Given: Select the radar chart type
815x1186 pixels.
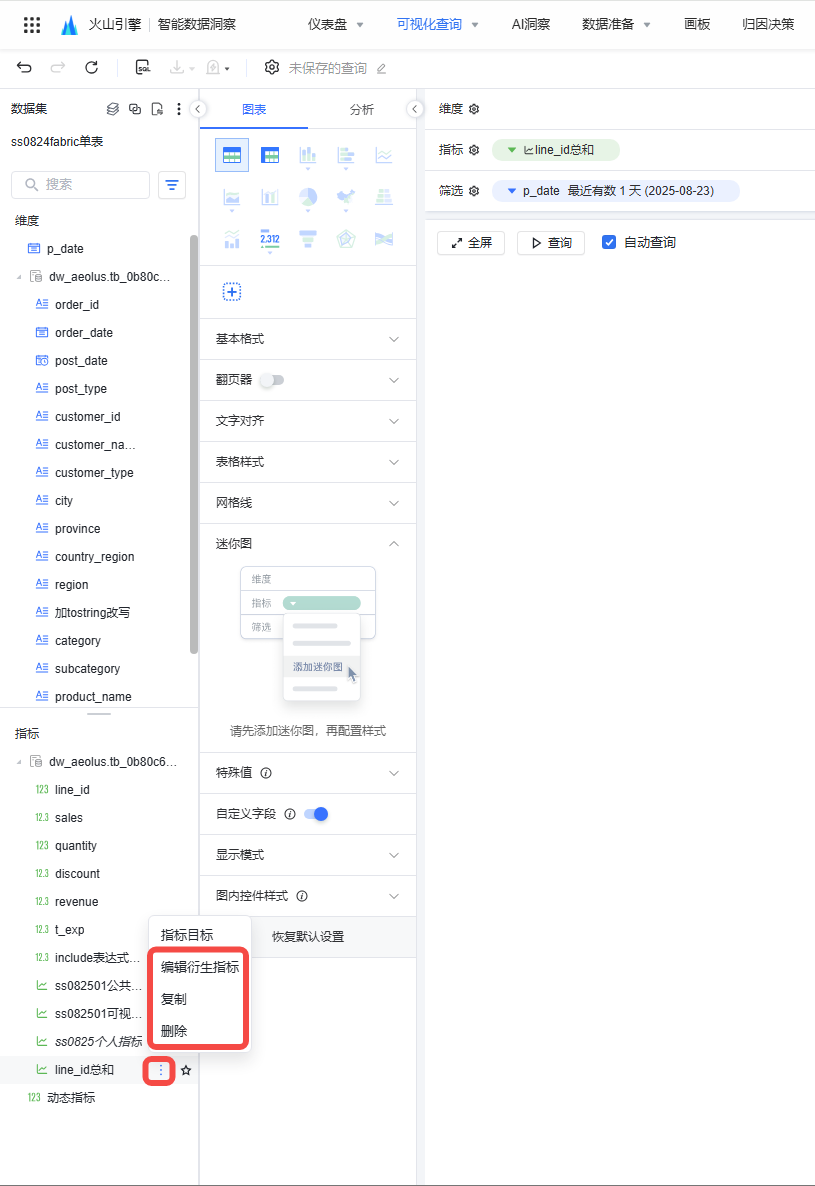Looking at the screenshot, I should point(346,239).
